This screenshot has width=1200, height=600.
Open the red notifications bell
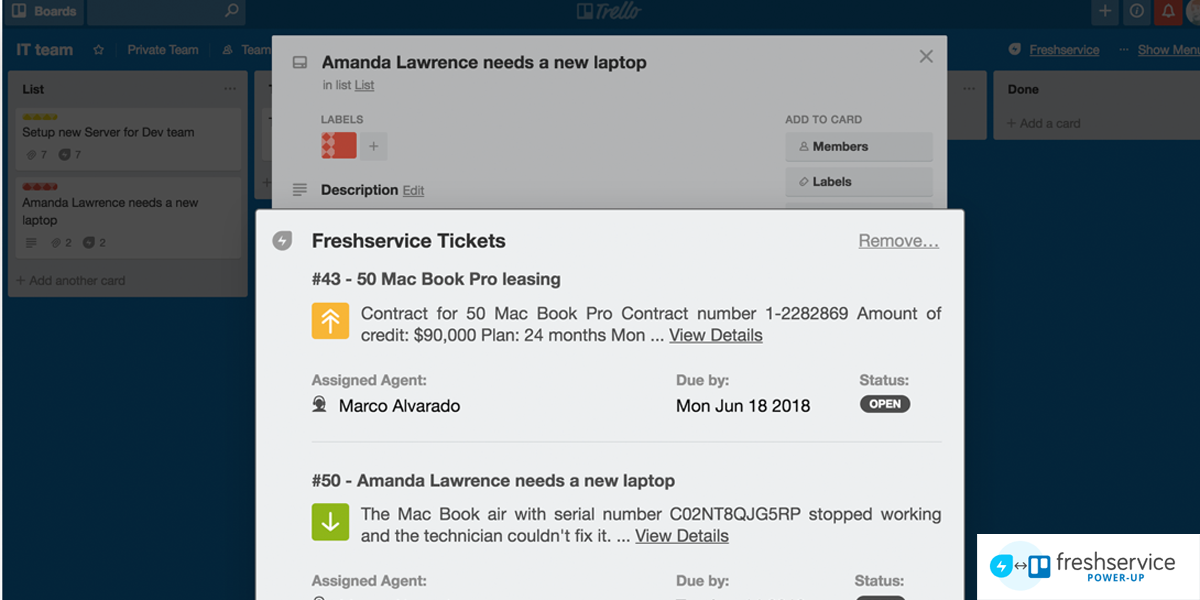click(1167, 12)
